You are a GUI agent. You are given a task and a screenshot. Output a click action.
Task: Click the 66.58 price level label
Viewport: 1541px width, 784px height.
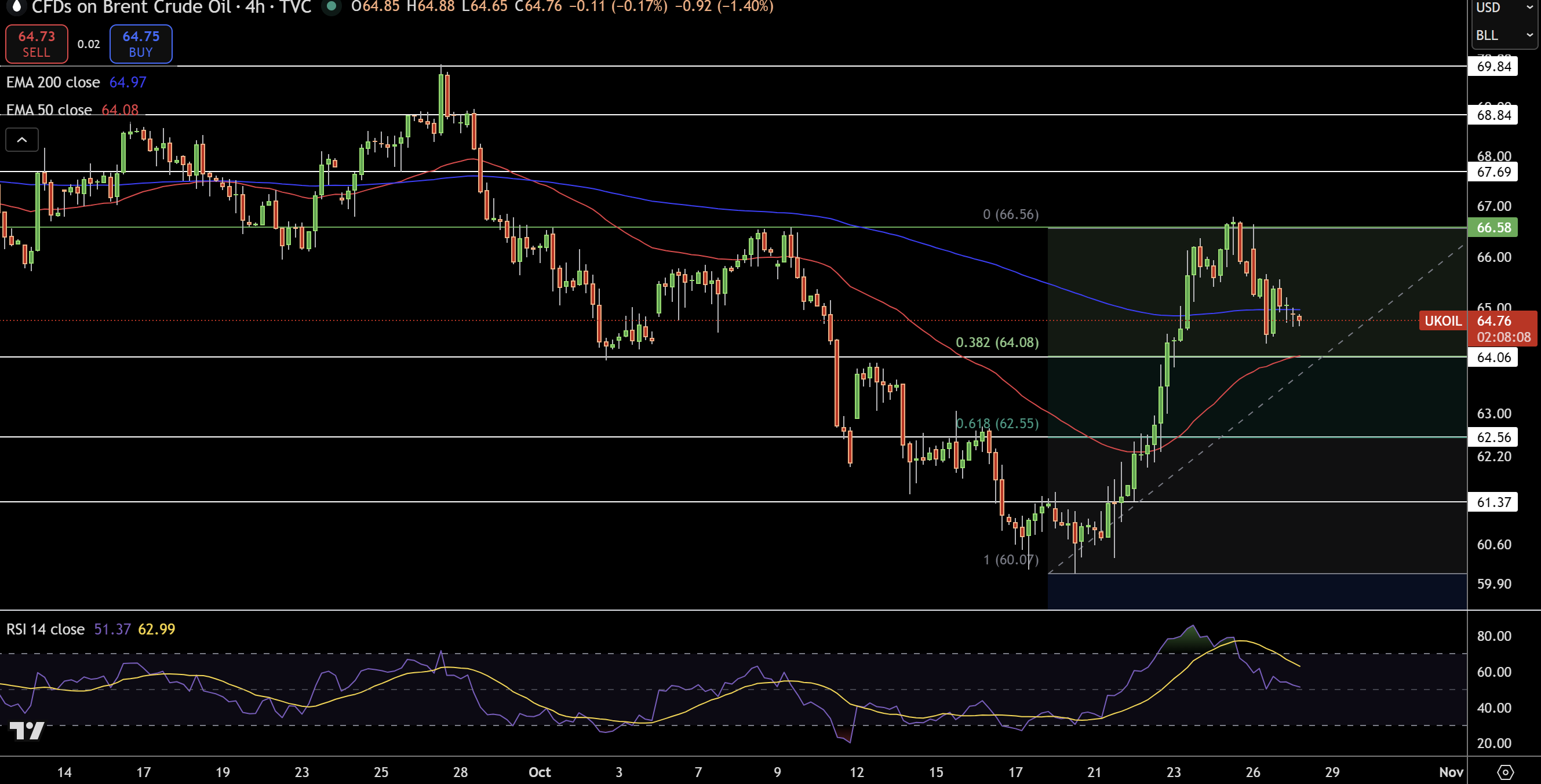tap(1493, 227)
